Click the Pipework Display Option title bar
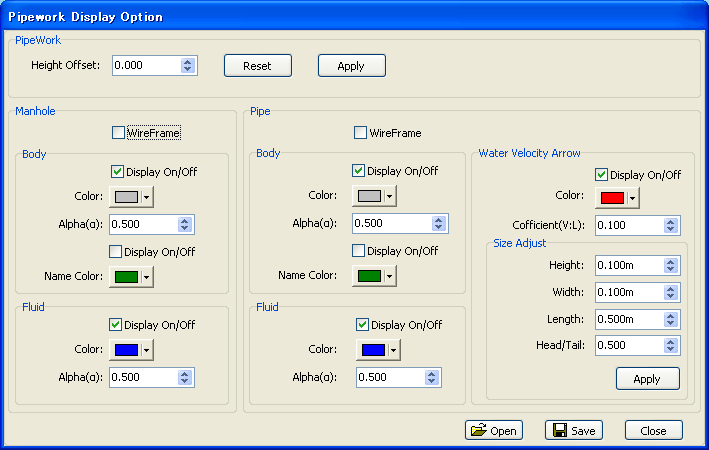This screenshot has height=450, width=709. click(354, 16)
